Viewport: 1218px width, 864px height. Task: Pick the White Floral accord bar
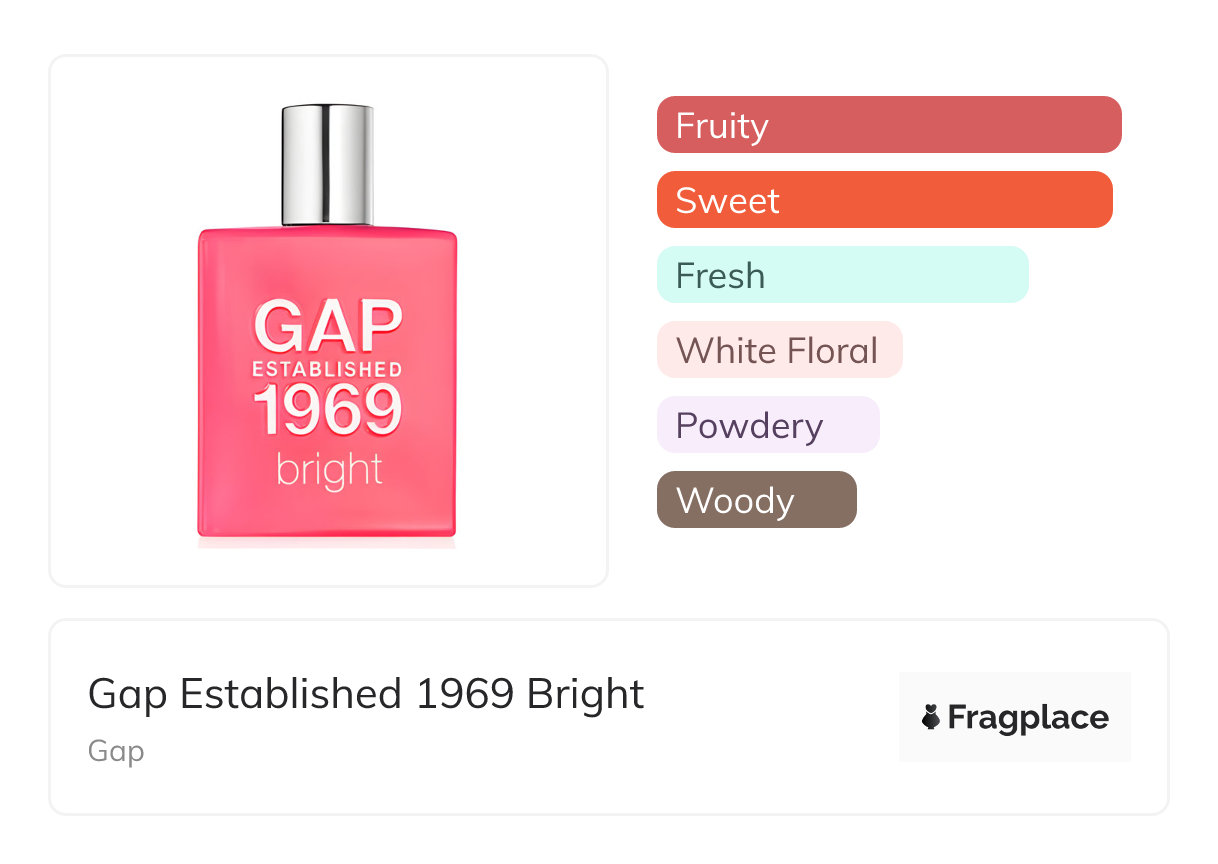click(779, 350)
